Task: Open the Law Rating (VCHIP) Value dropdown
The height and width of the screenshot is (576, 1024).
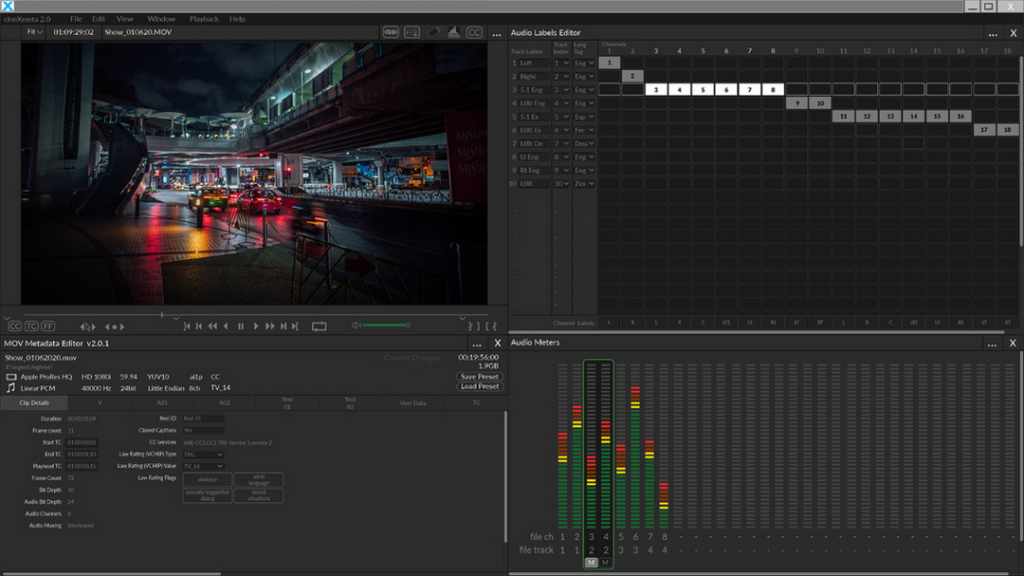Action: (203, 466)
